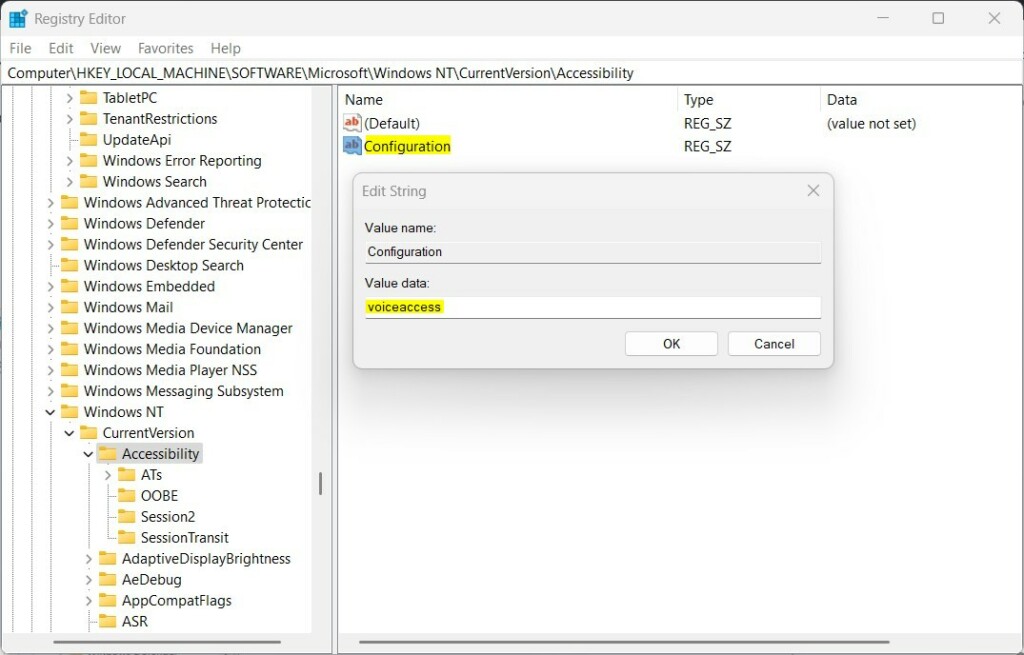Screen dimensions: 1024x655
Task: Click the Windows Search folder icon
Action: 88,181
